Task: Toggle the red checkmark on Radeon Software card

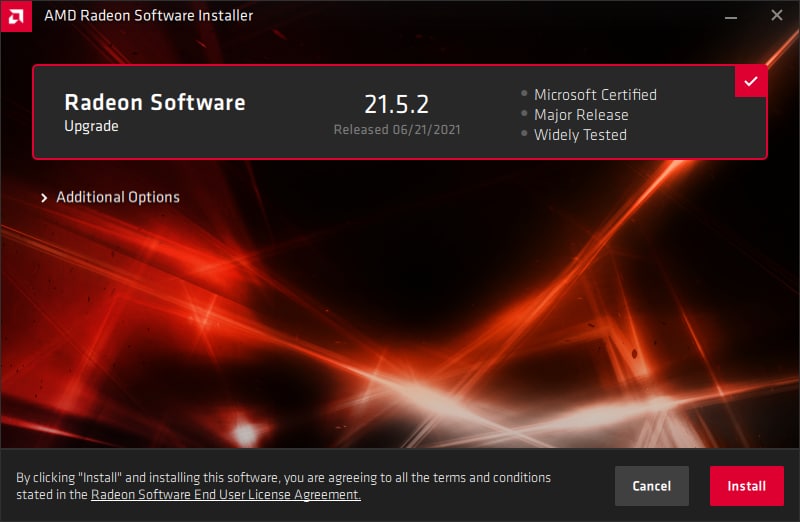Action: click(751, 81)
